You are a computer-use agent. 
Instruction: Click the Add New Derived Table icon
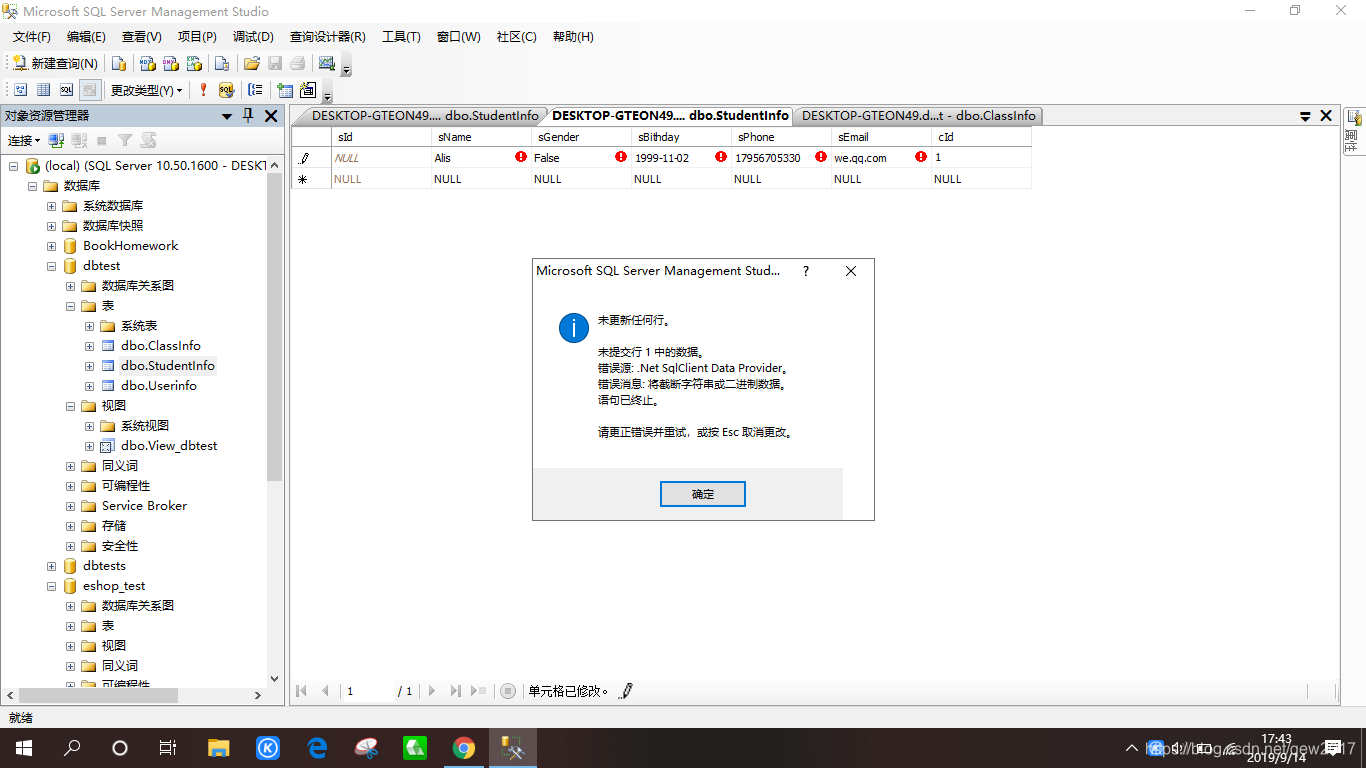click(x=308, y=90)
